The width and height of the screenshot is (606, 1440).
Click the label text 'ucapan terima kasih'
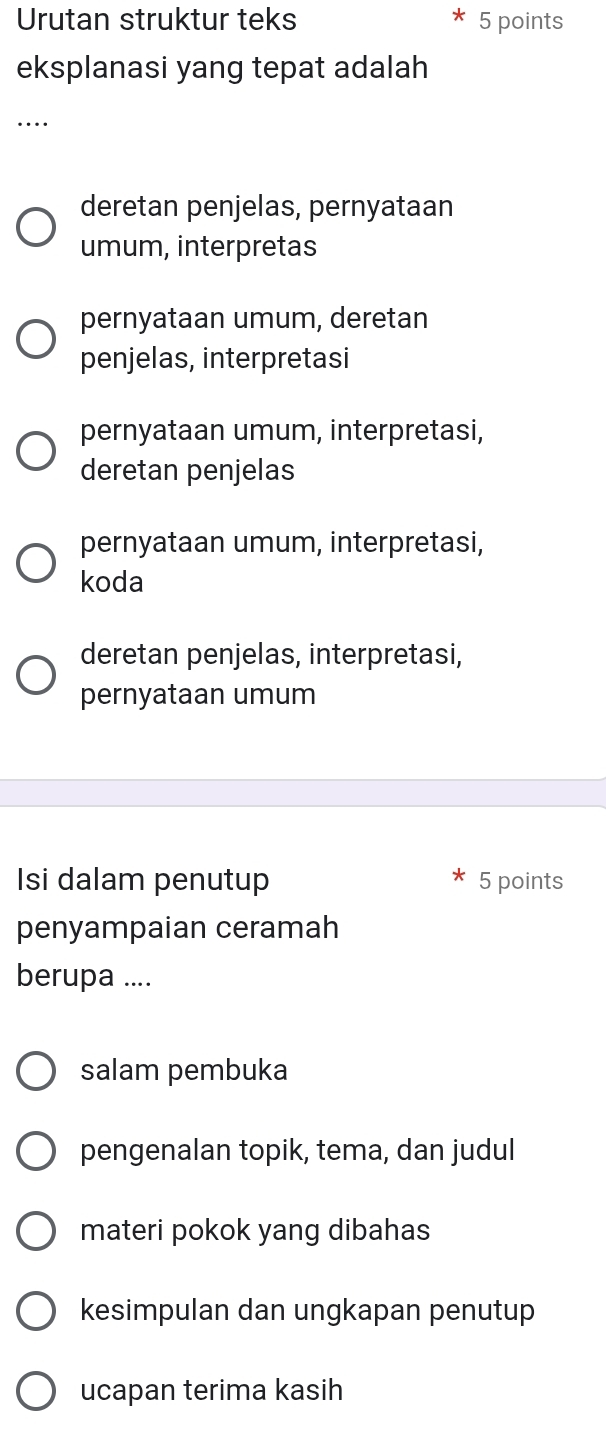click(x=212, y=1390)
